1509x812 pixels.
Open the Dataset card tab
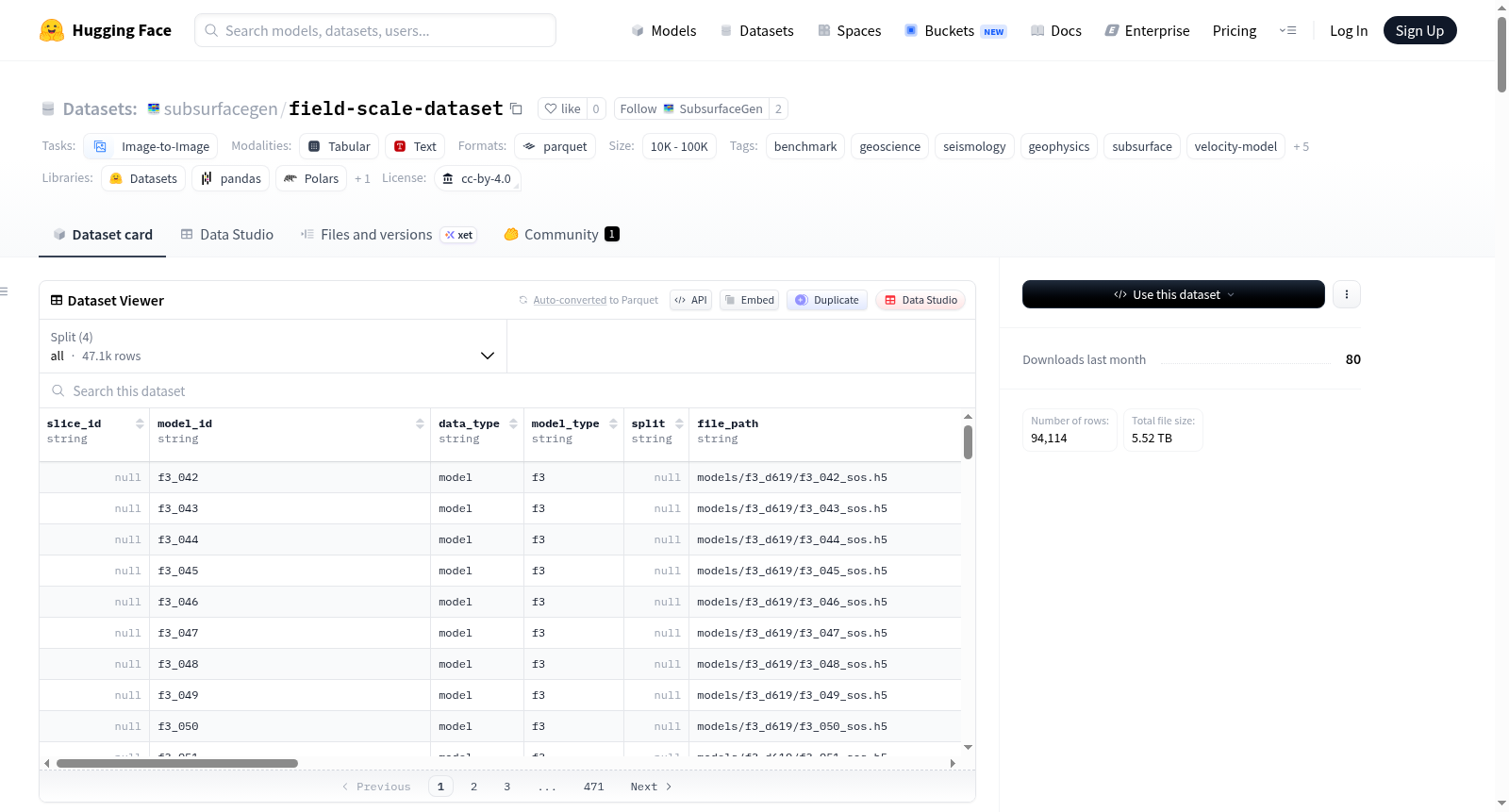coord(103,234)
